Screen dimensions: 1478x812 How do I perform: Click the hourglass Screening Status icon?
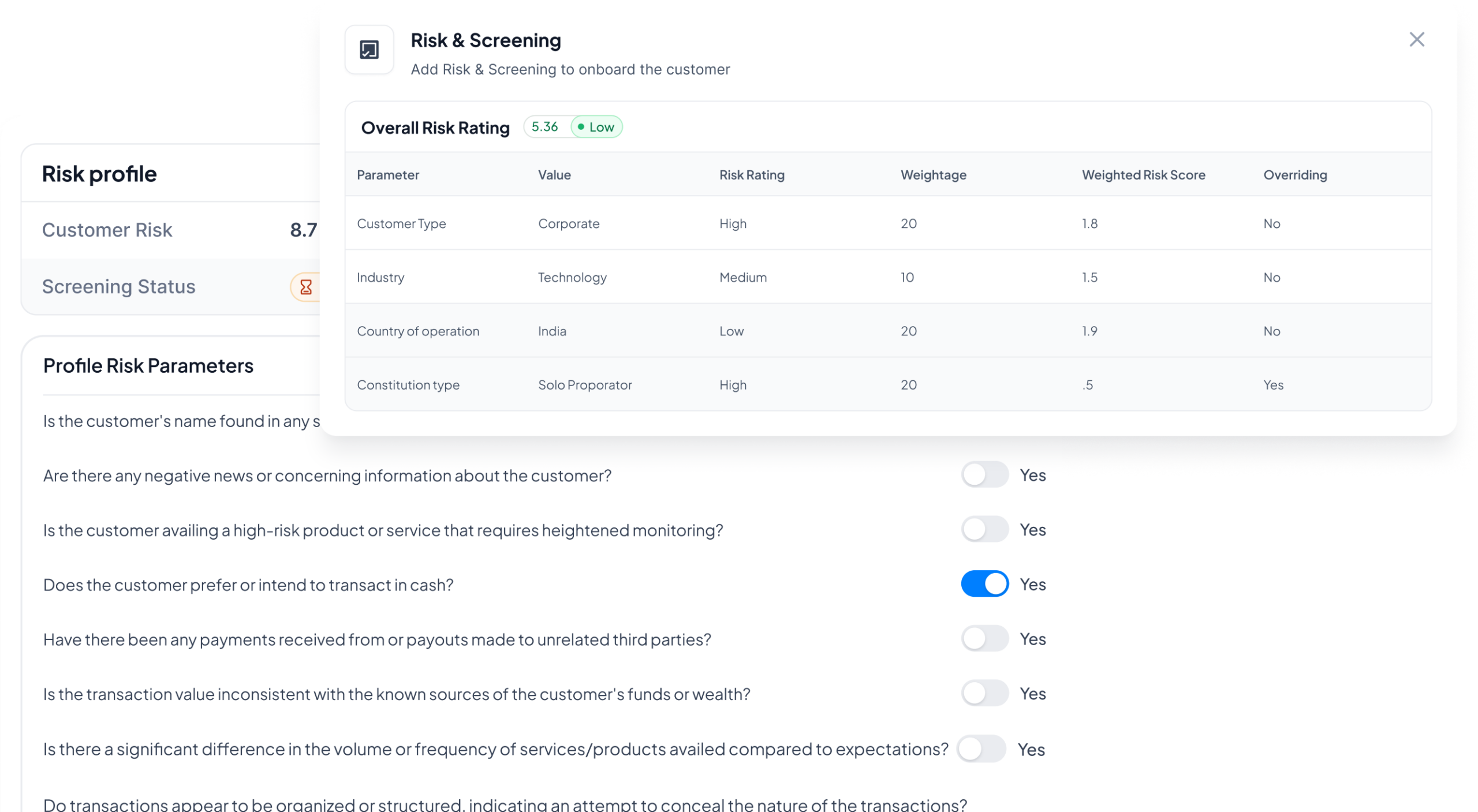point(306,287)
